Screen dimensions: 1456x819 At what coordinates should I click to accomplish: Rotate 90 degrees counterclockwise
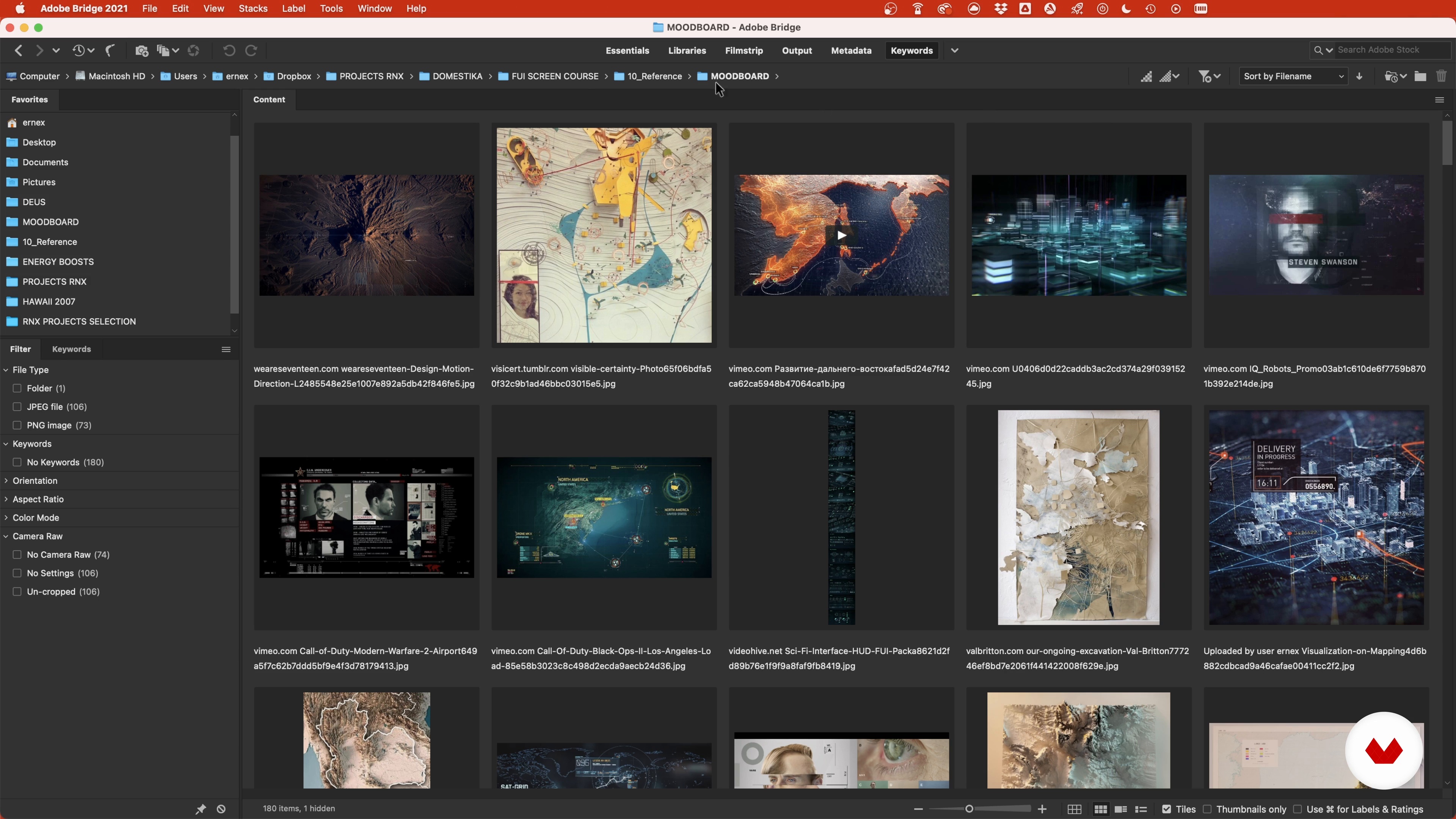click(229, 51)
